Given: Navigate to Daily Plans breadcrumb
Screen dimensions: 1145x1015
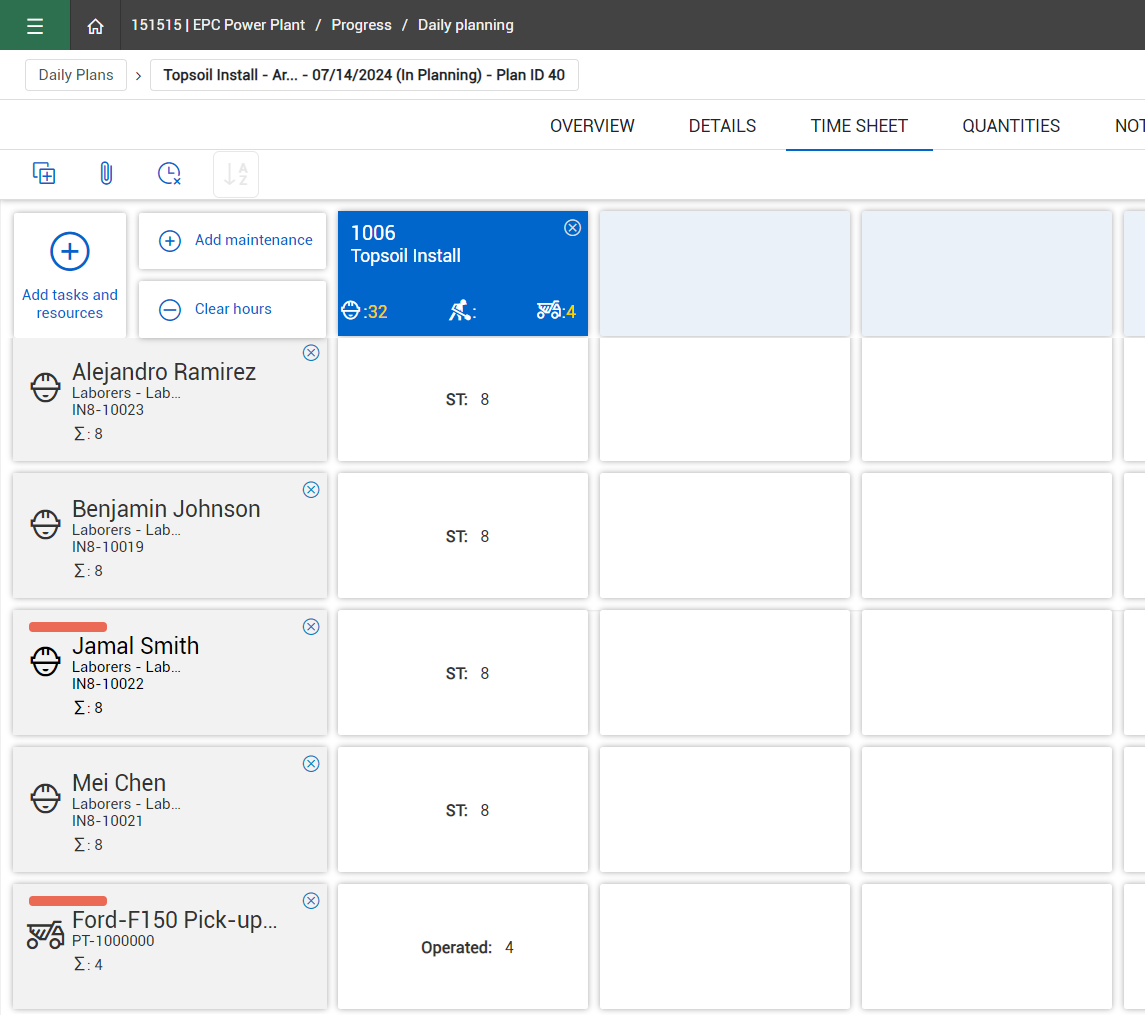Looking at the screenshot, I should (x=76, y=75).
